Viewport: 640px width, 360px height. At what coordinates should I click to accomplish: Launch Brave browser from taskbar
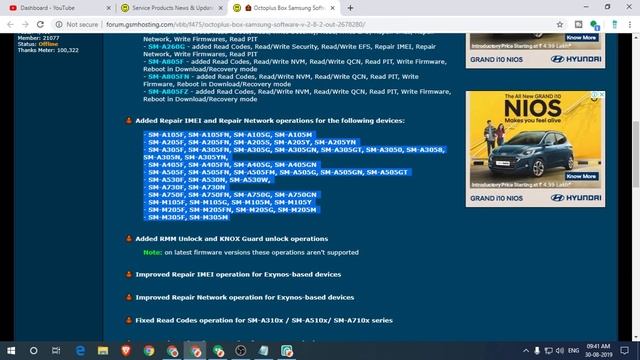[x=126, y=351]
